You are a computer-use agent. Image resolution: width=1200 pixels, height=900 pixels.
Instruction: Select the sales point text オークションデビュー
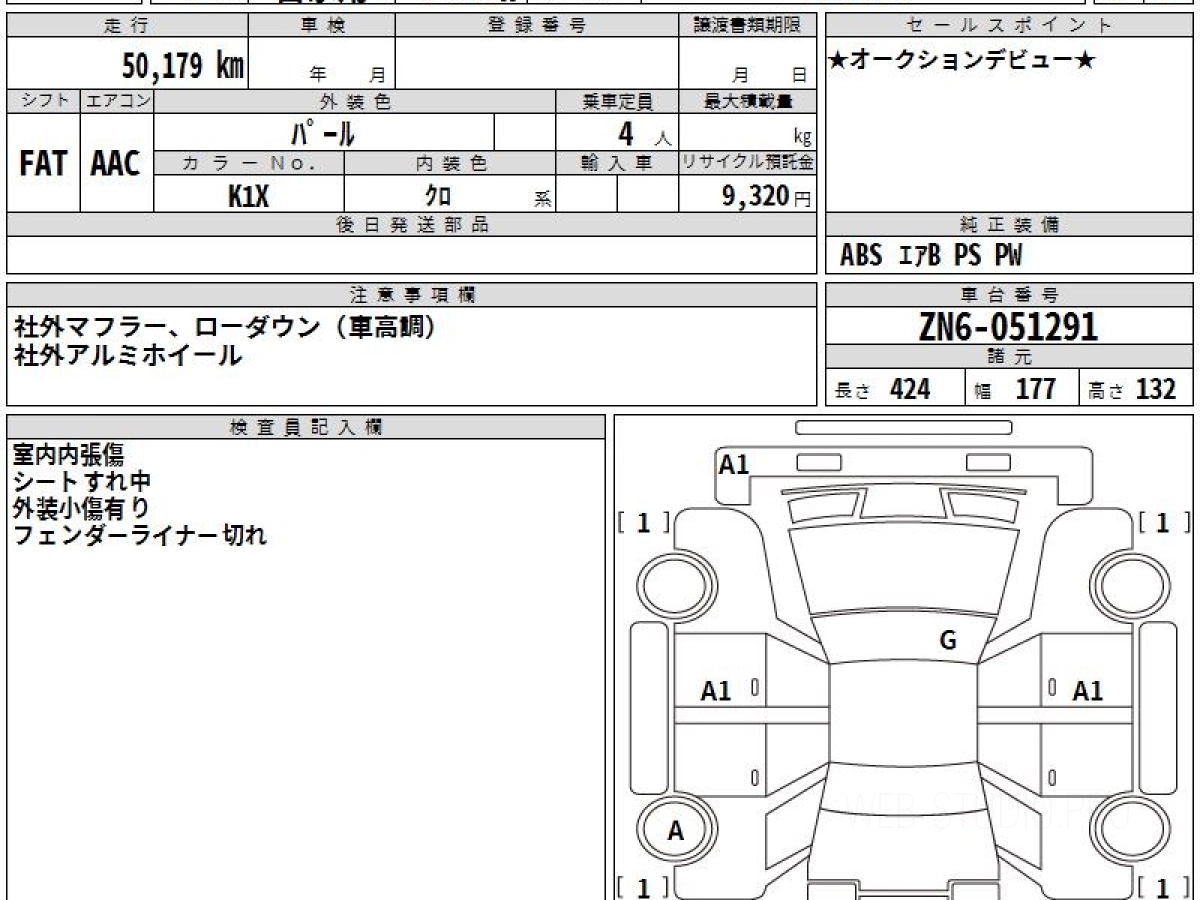[x=962, y=61]
